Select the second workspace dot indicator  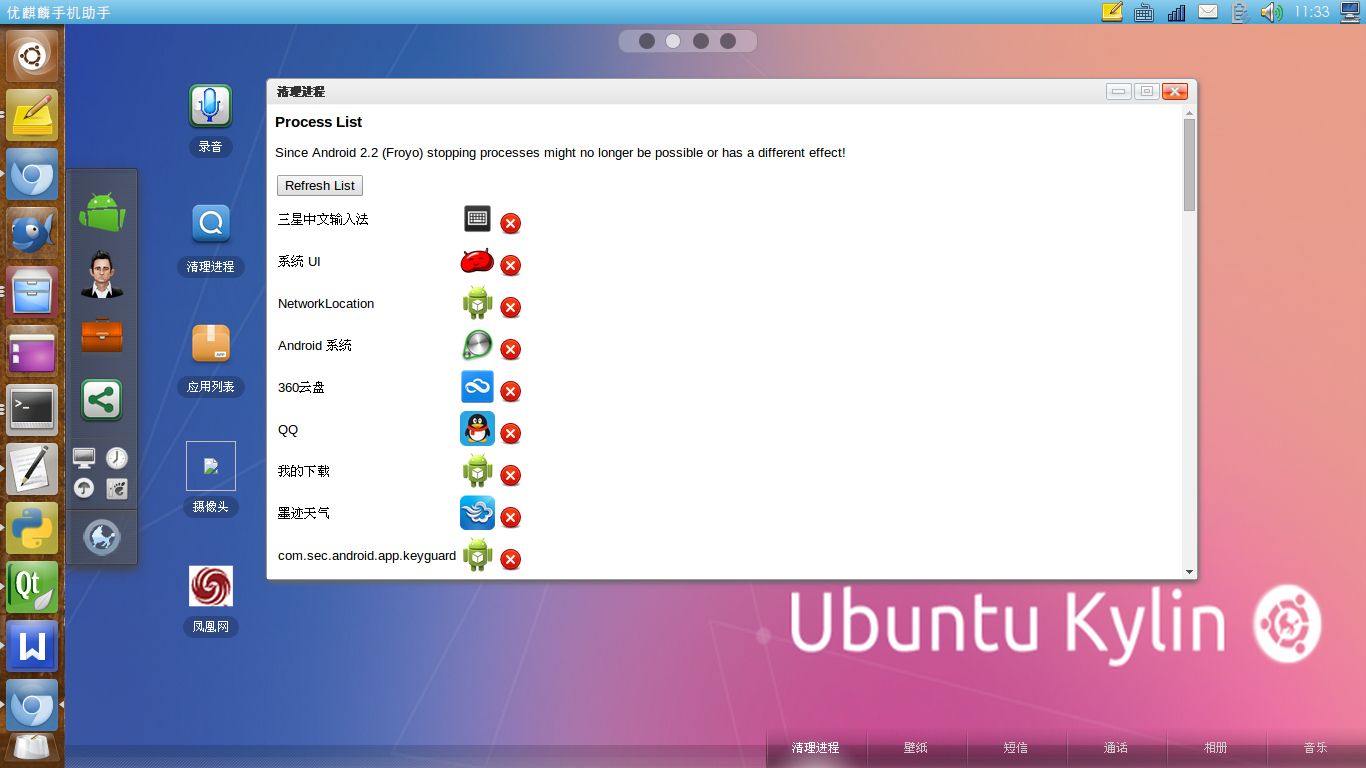pyautogui.click(x=674, y=41)
